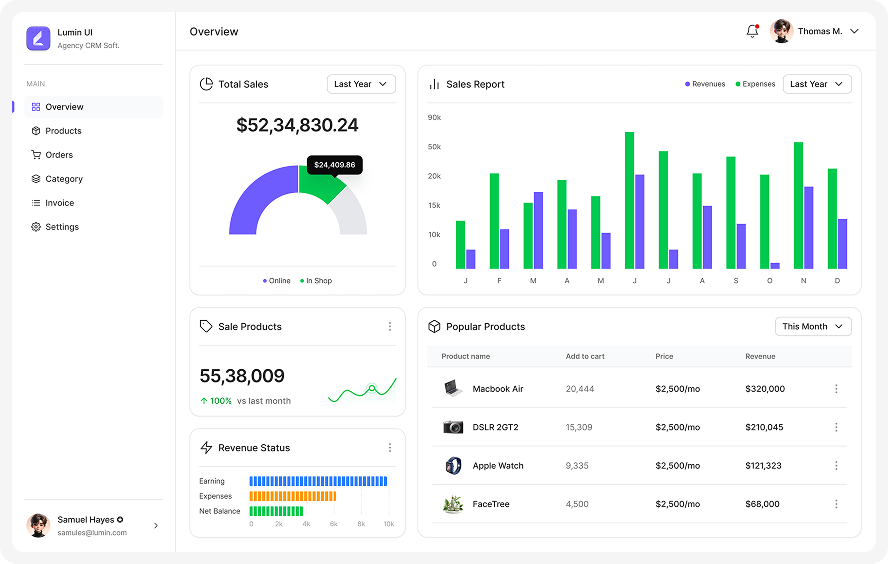Go to Products in sidebar
This screenshot has height=564, width=888.
63,131
